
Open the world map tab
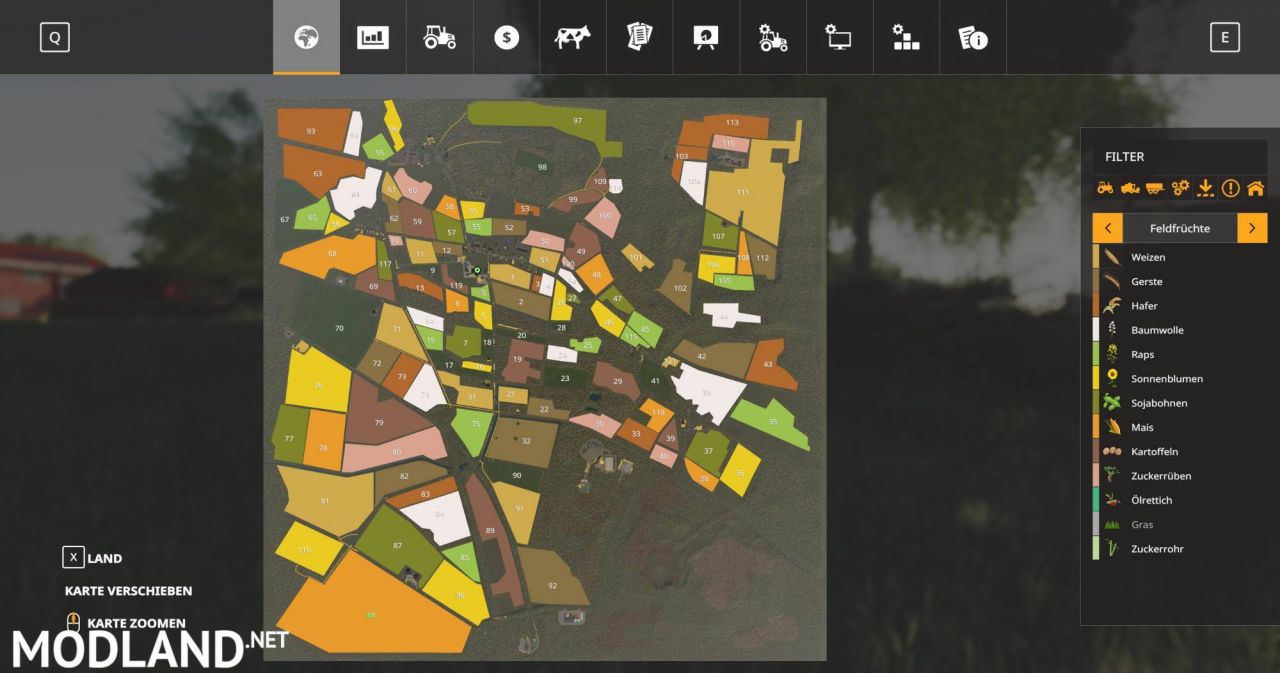(x=306, y=37)
